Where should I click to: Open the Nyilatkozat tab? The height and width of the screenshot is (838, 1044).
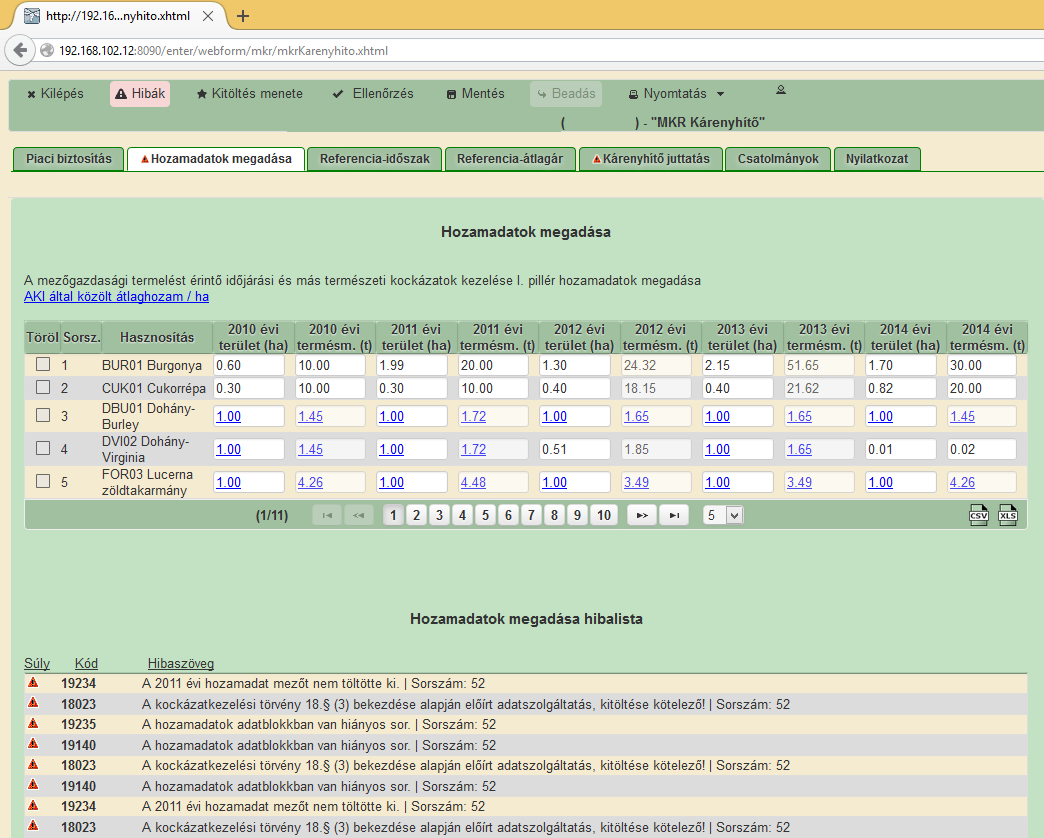(877, 159)
